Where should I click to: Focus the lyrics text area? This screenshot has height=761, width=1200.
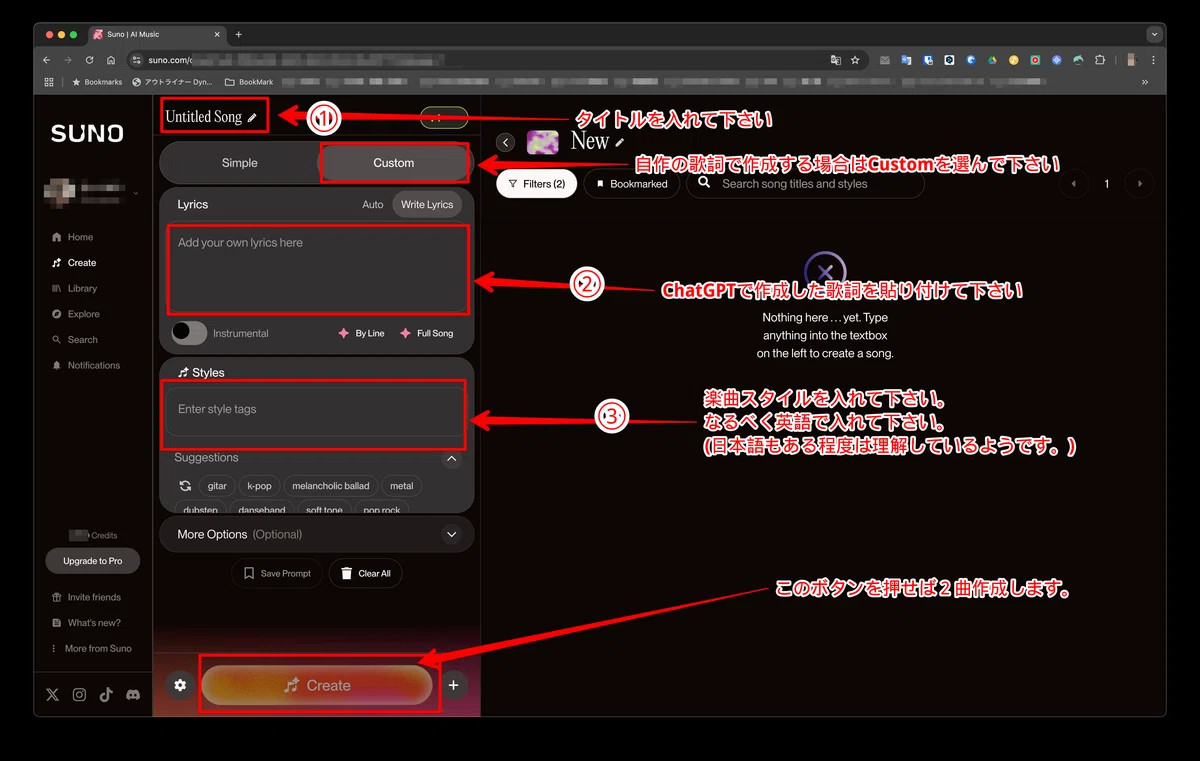[x=317, y=268]
